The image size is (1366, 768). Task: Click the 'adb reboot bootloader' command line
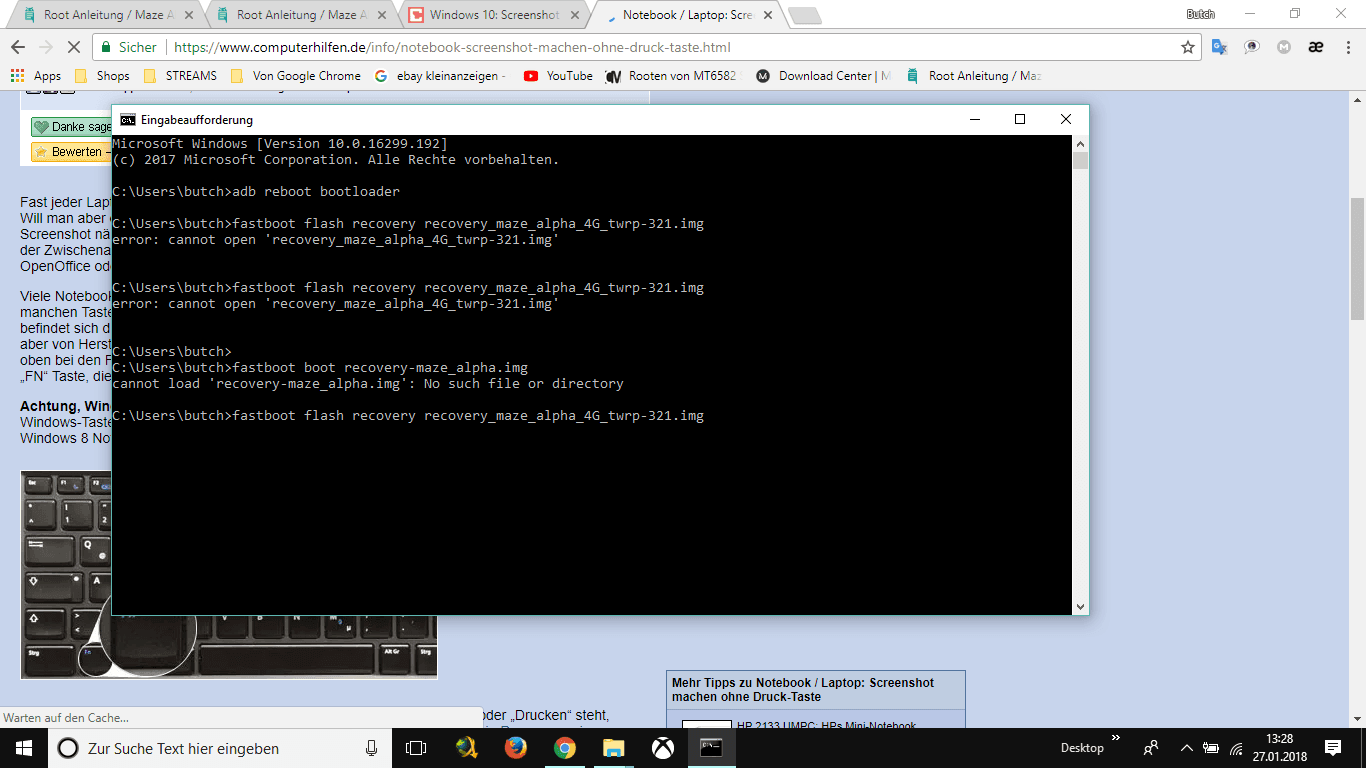[256, 192]
